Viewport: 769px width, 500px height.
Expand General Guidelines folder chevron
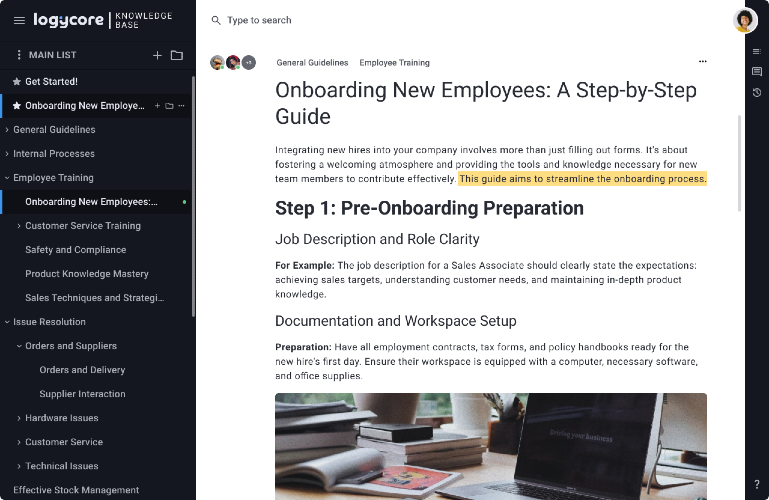pos(7,130)
